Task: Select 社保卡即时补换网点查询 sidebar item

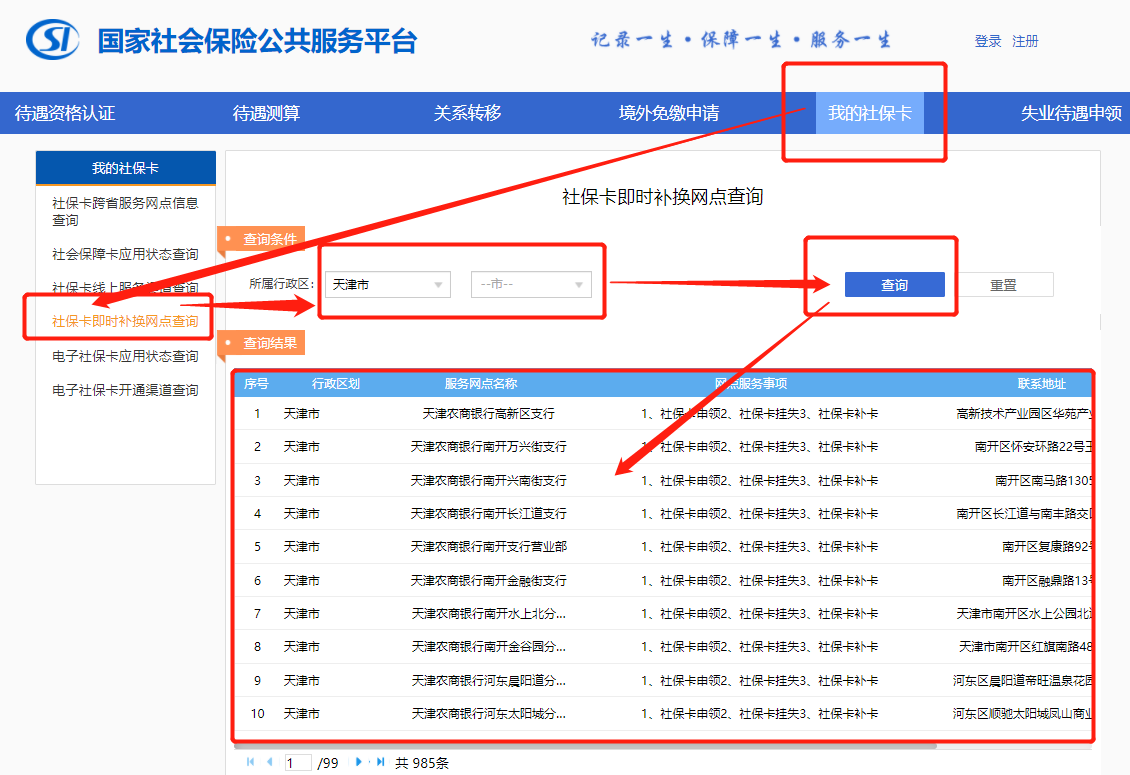Action: [x=125, y=321]
